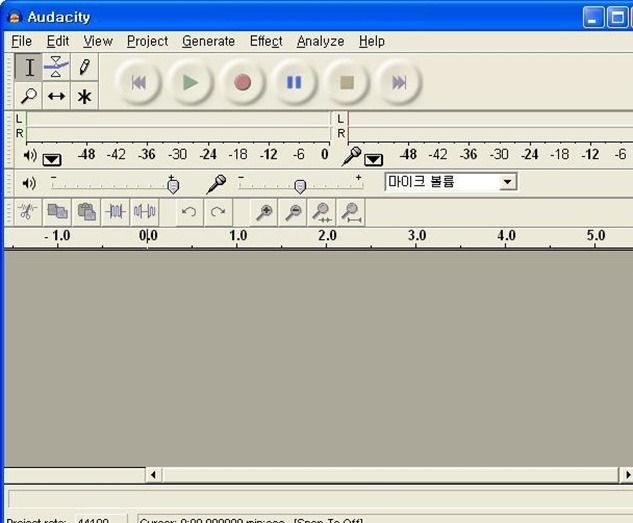Click the 4.0 mark on timeline ruler

click(506, 236)
